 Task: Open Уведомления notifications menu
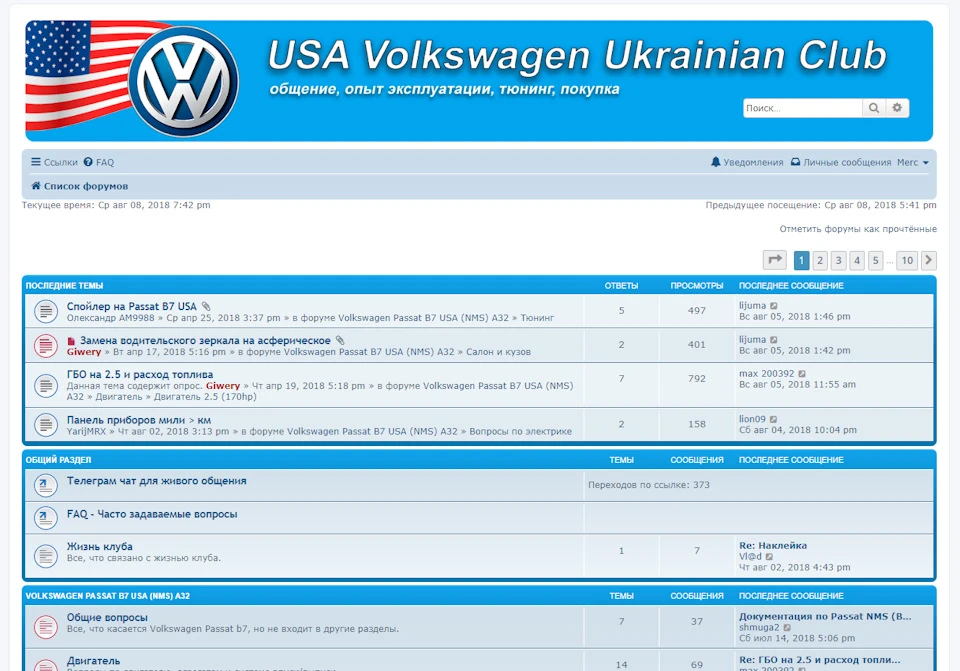click(747, 162)
